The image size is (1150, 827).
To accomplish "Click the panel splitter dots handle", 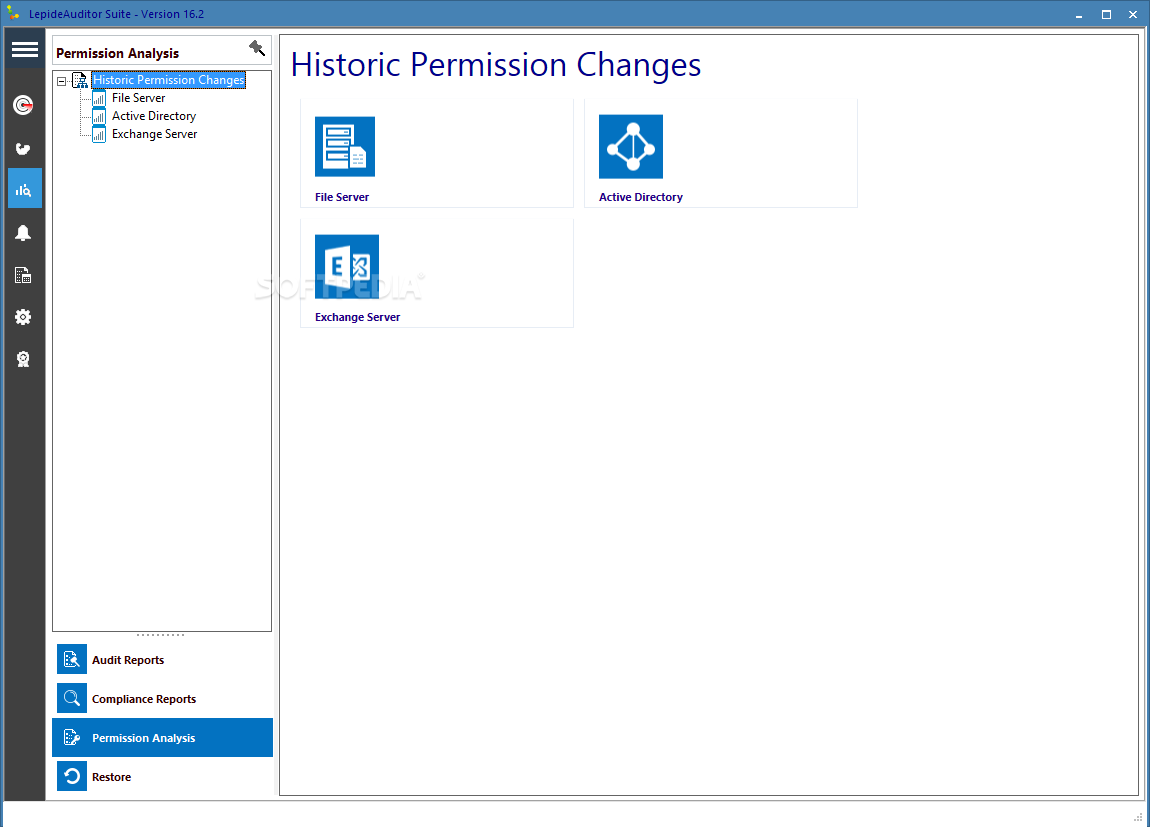I will point(161,635).
